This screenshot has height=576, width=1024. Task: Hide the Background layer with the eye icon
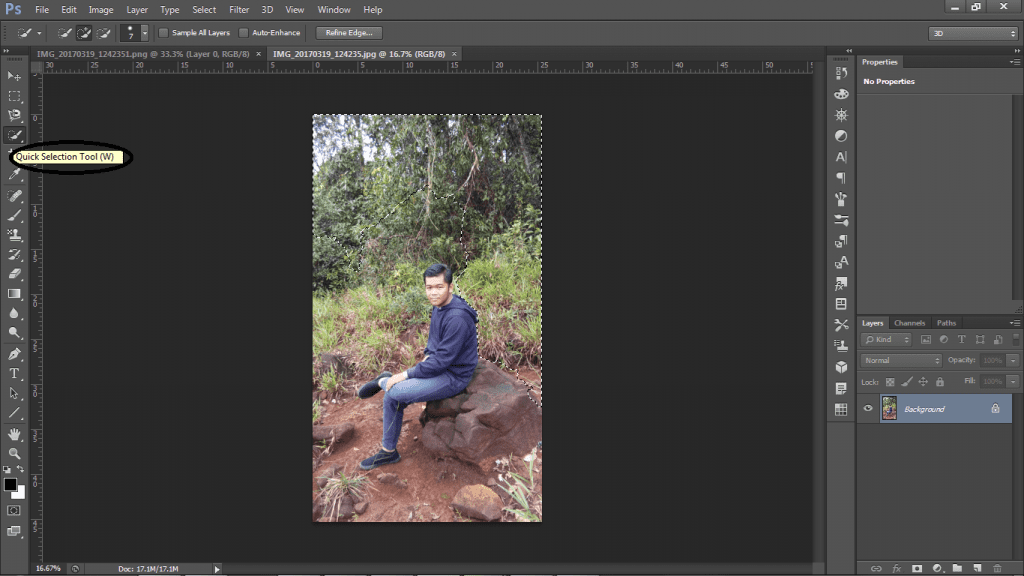[868, 408]
